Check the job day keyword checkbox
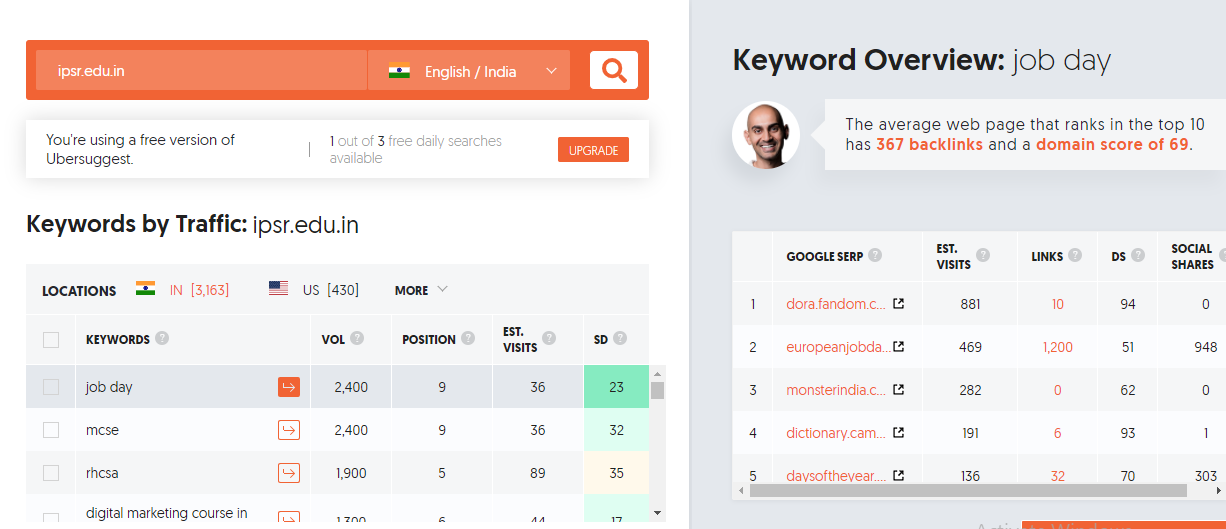1226x529 pixels. coord(51,387)
